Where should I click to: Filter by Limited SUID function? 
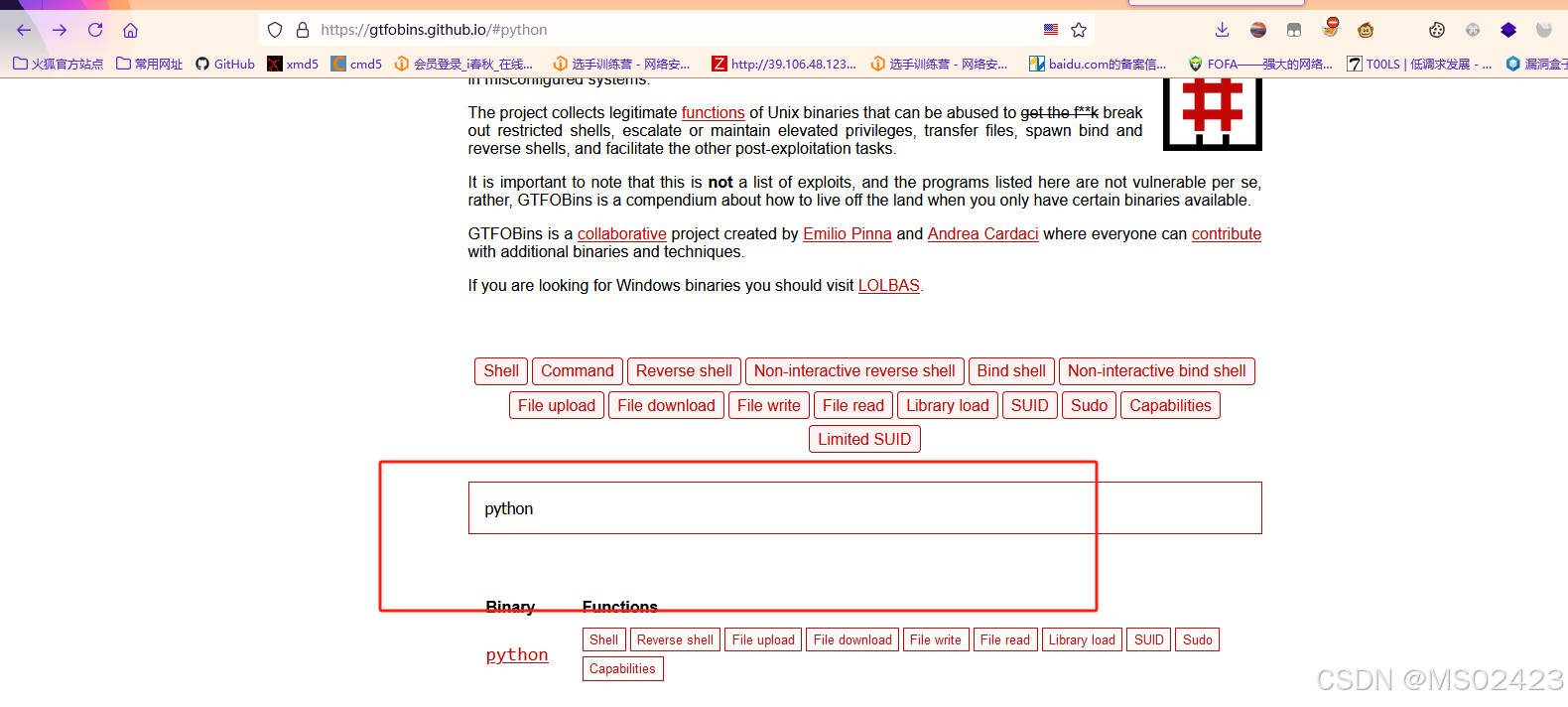(x=864, y=439)
